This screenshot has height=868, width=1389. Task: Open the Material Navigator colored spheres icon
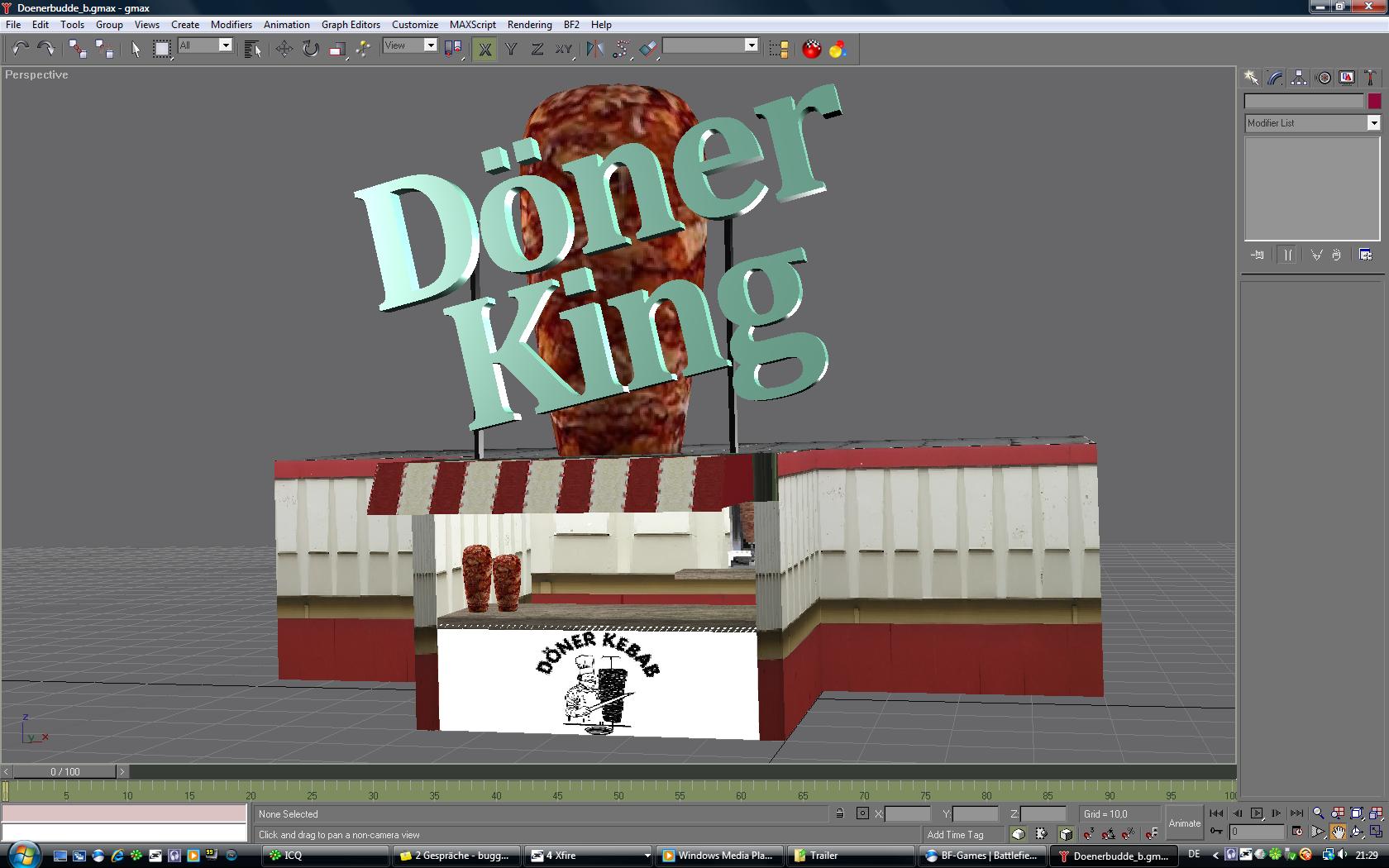pos(838,49)
